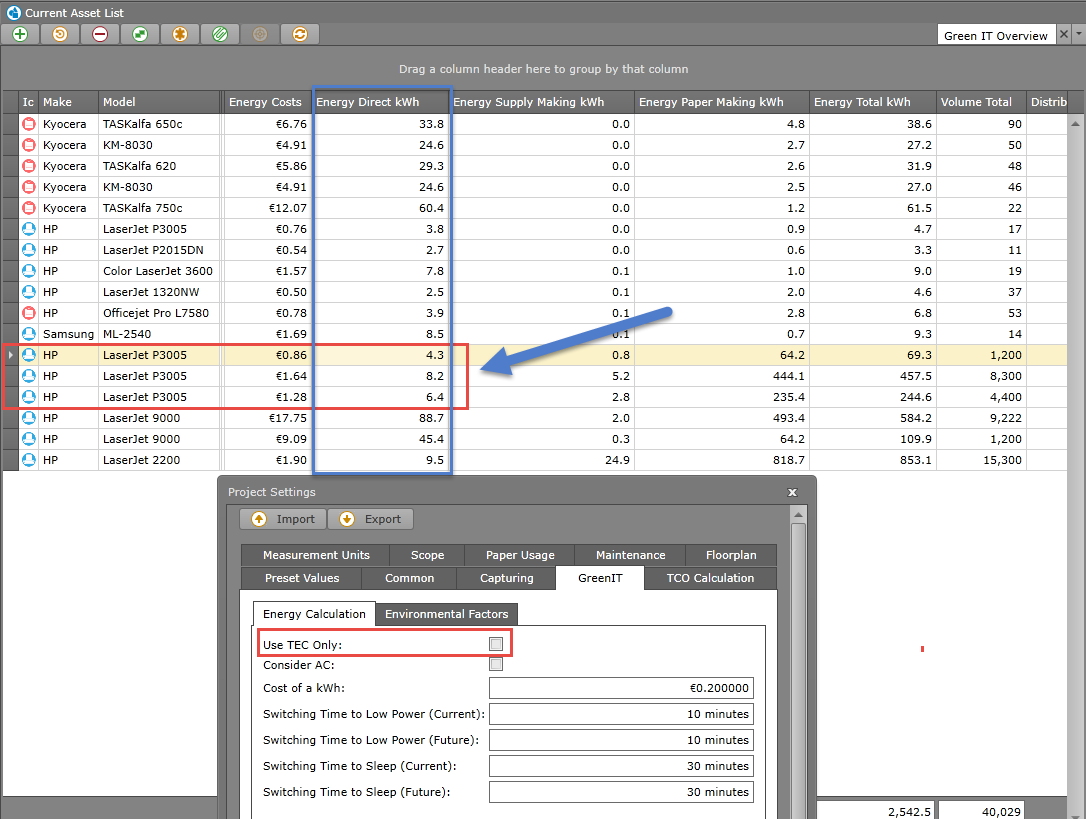The height and width of the screenshot is (819, 1086).
Task: Click the red icon for TASKalfa 650c
Action: tap(28, 124)
